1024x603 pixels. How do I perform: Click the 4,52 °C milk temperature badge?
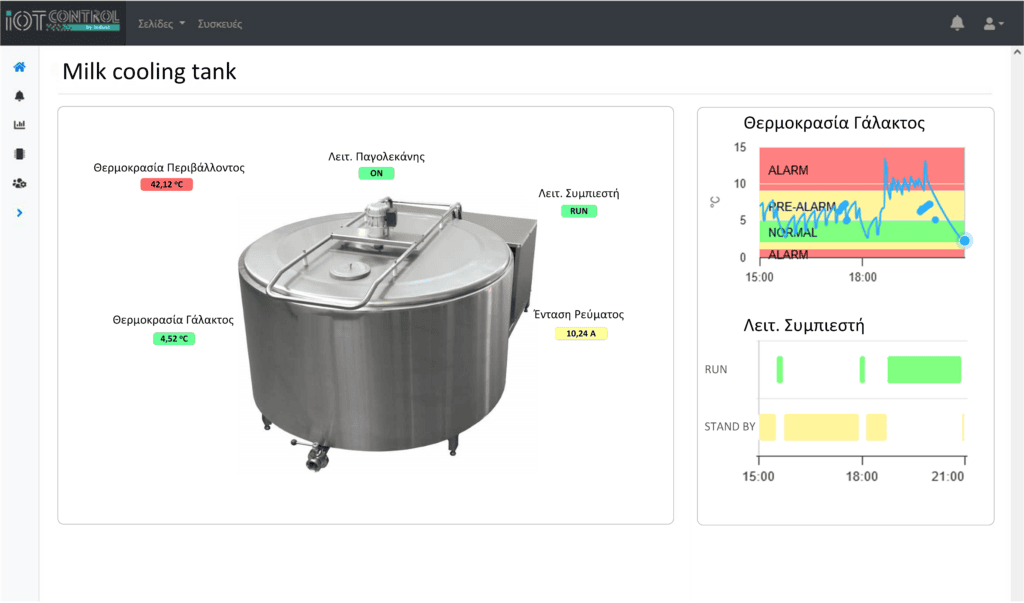click(173, 338)
